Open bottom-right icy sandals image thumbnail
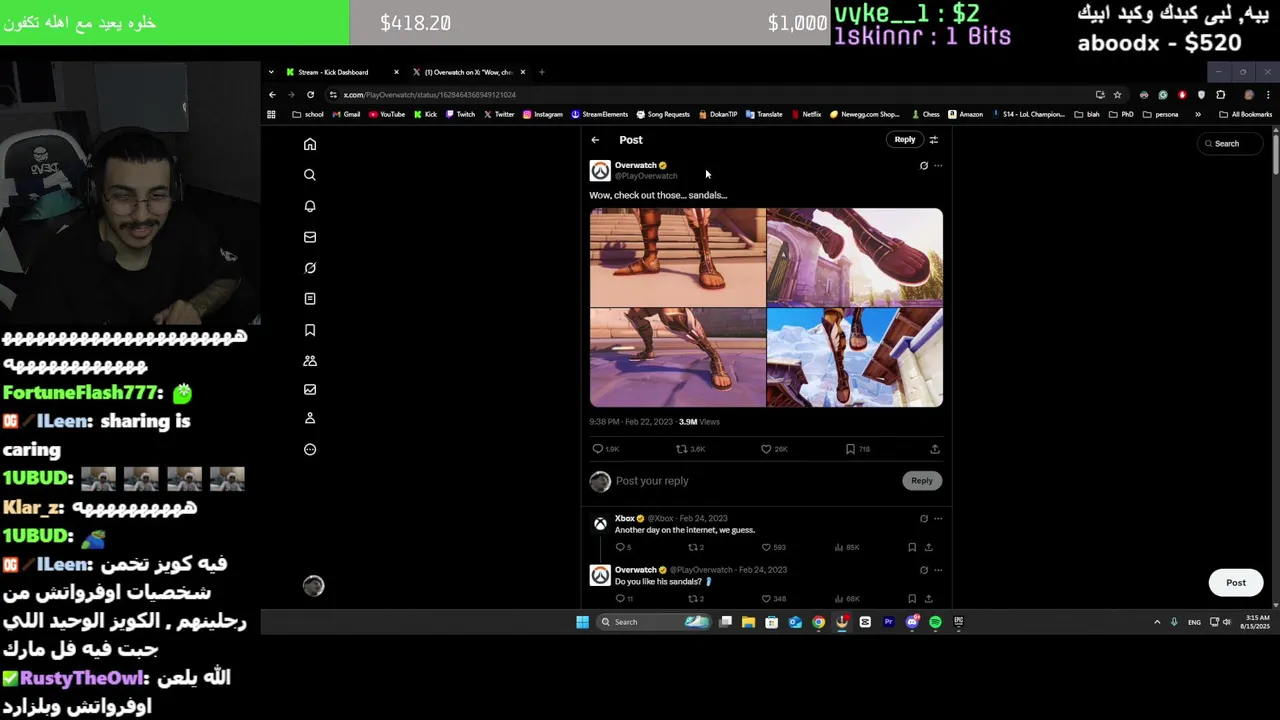This screenshot has width=1280, height=720. 855,357
